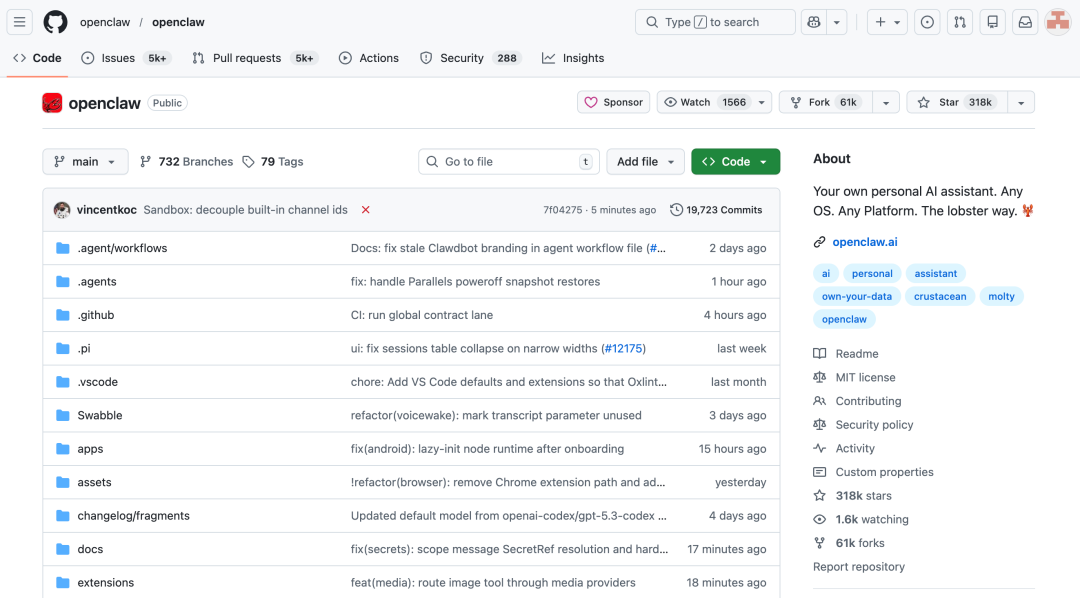Switch to the Issues tab
The height and width of the screenshot is (598, 1080).
click(x=125, y=58)
